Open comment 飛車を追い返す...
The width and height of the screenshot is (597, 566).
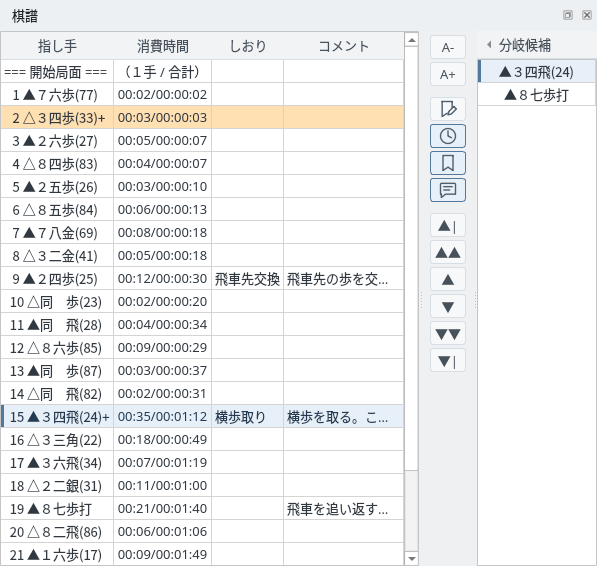pyautogui.click(x=343, y=509)
